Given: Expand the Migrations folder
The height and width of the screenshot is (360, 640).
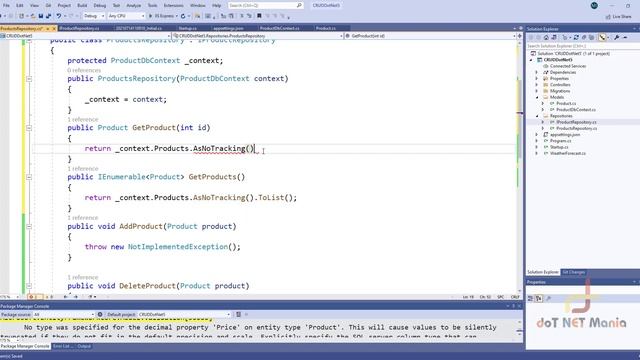Looking at the screenshot, I should 537,91.
